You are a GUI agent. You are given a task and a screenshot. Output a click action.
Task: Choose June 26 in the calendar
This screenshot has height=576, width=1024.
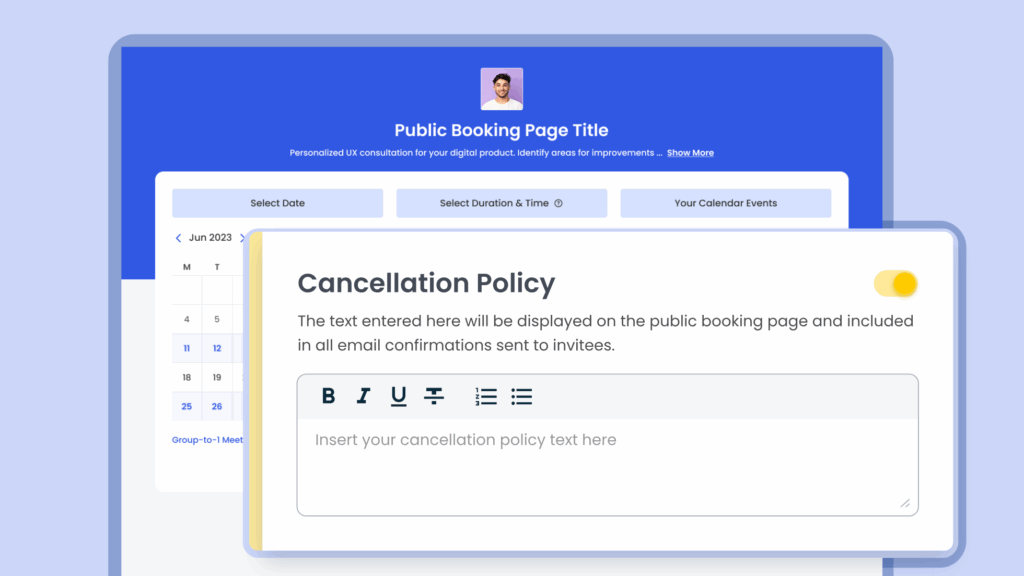click(x=217, y=406)
